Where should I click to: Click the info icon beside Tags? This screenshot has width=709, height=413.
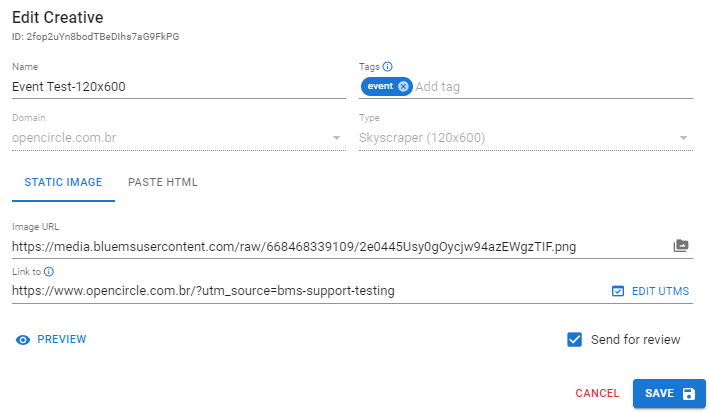(388, 67)
